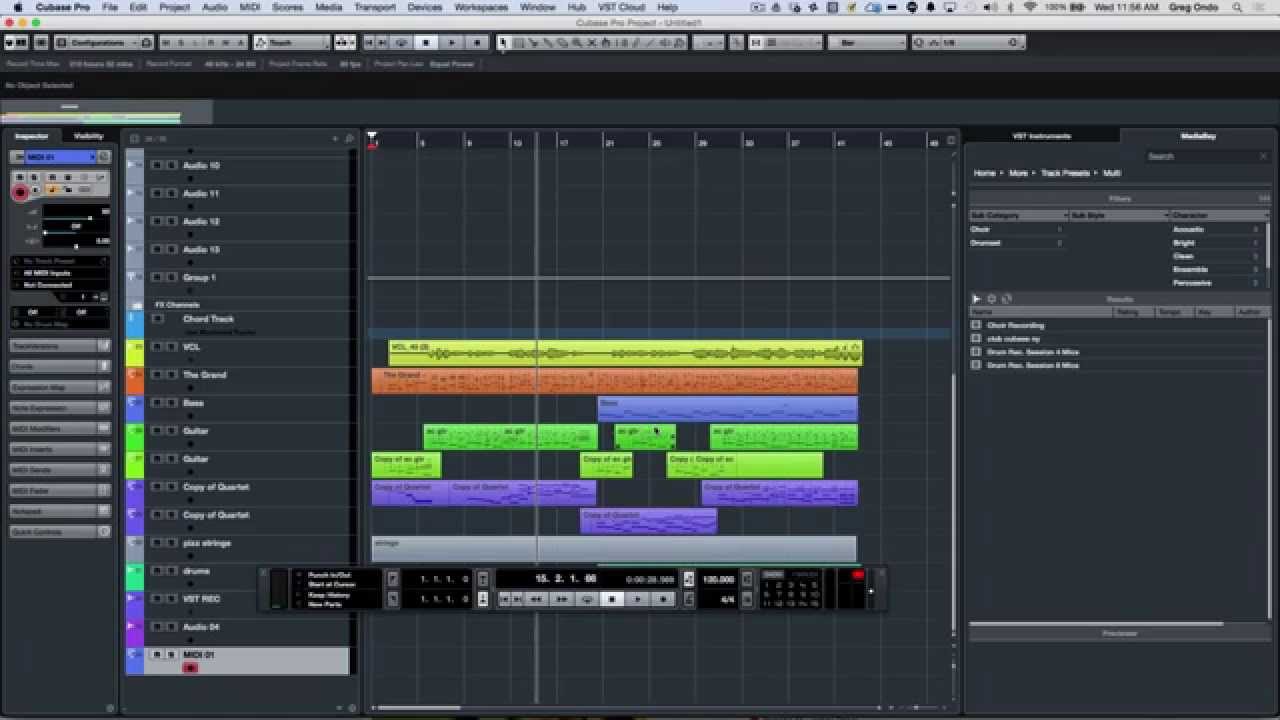
Task: Select Drum Rec. Session 4 Mics result
Action: coord(1032,352)
